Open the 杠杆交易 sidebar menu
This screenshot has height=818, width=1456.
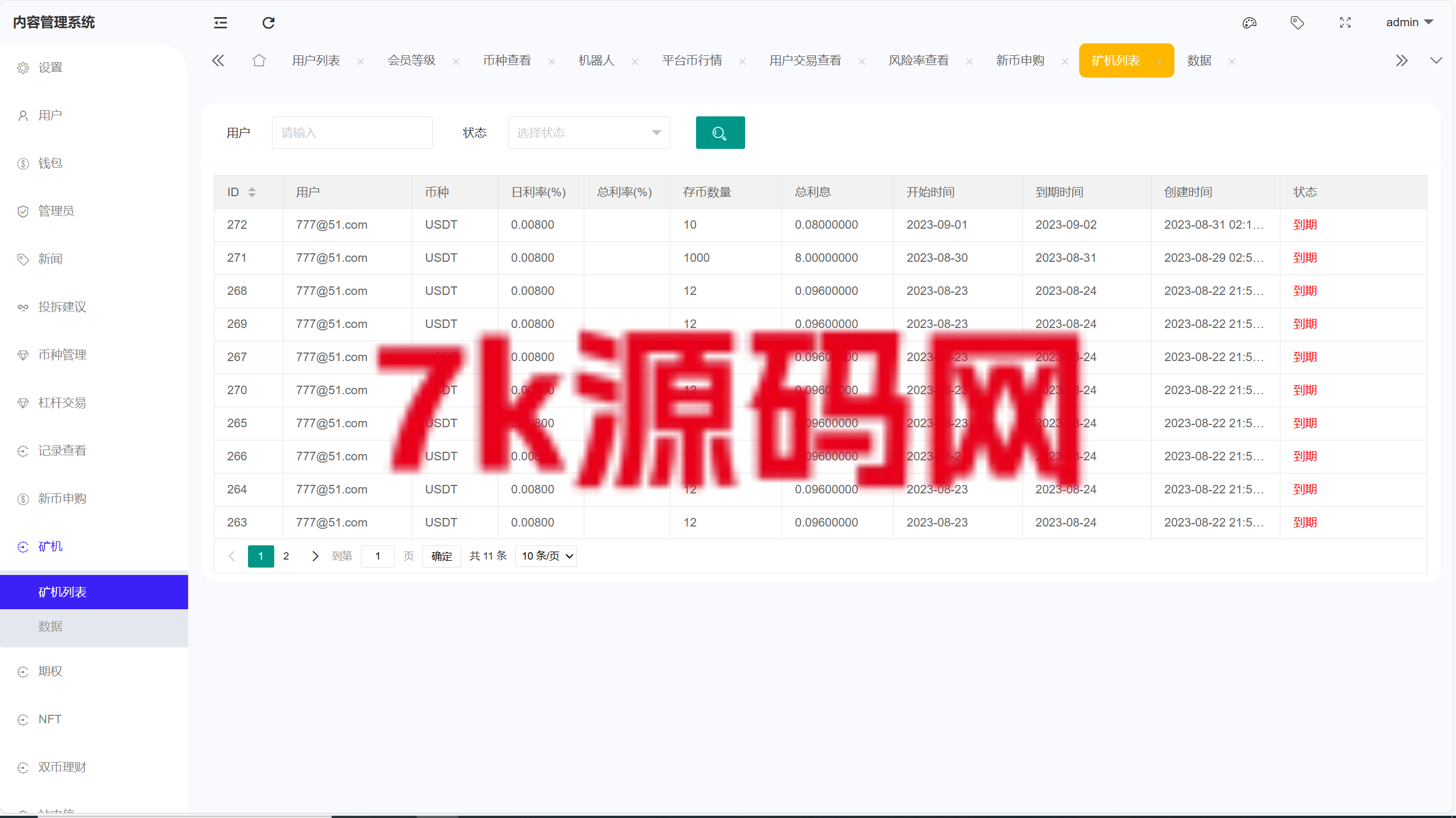coord(94,403)
